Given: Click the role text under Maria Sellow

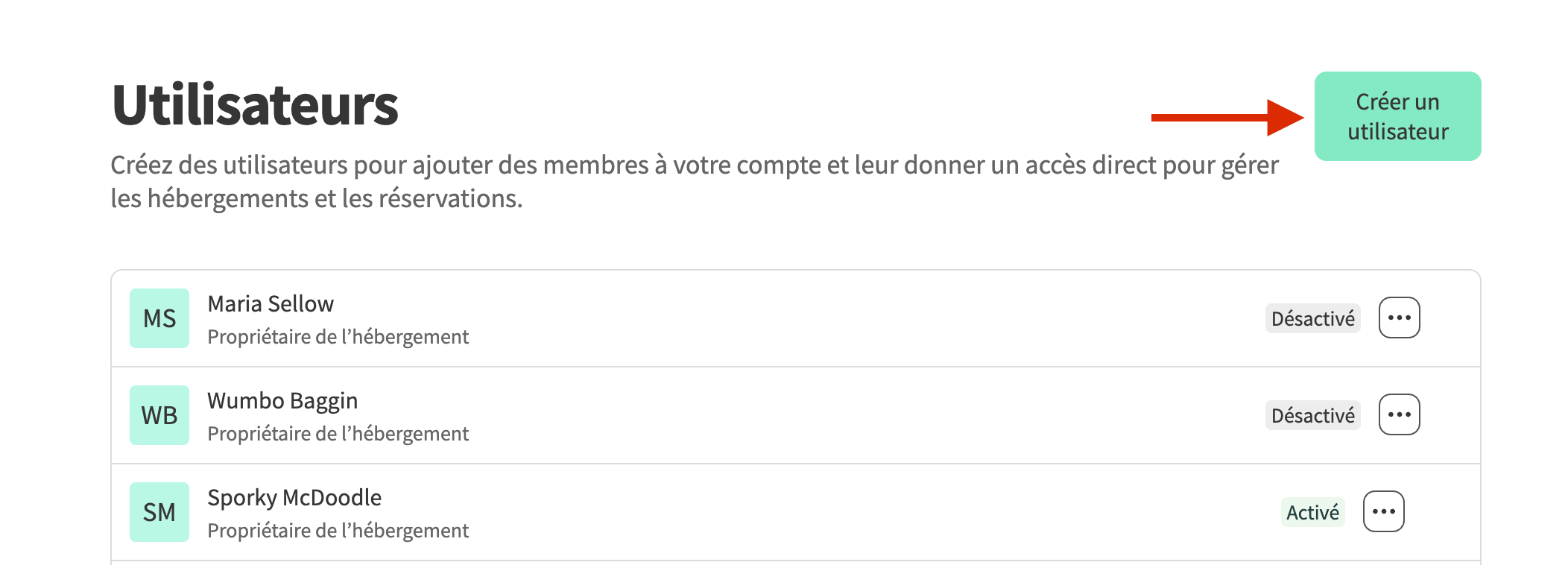Looking at the screenshot, I should point(338,337).
